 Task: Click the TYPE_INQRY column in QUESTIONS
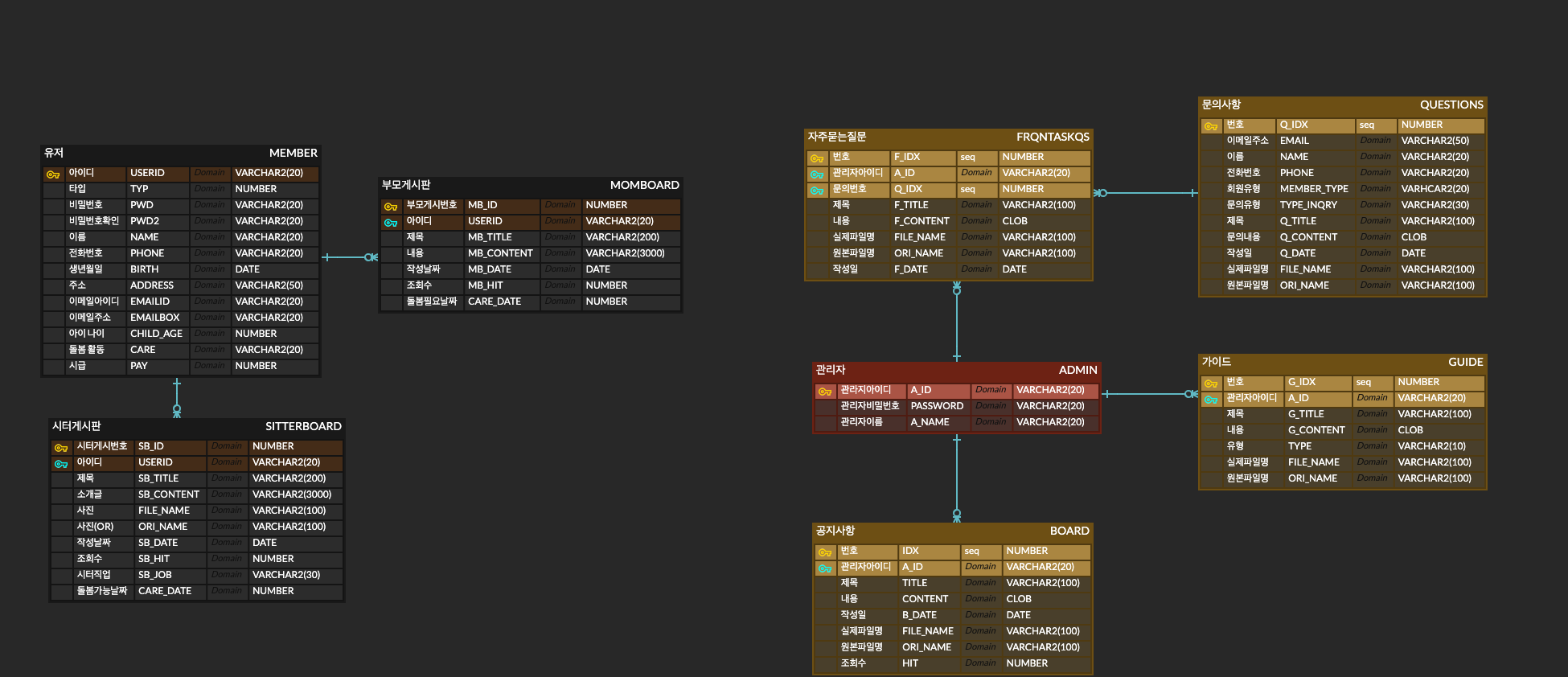(x=1308, y=205)
